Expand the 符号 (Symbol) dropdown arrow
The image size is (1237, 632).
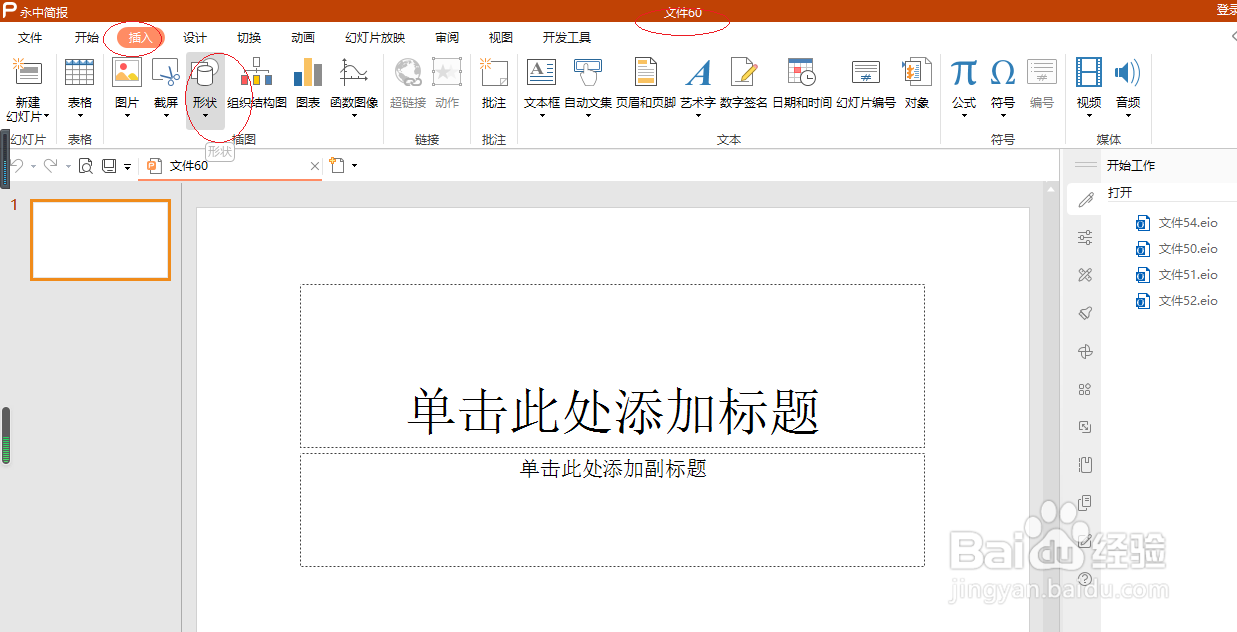tap(1003, 113)
